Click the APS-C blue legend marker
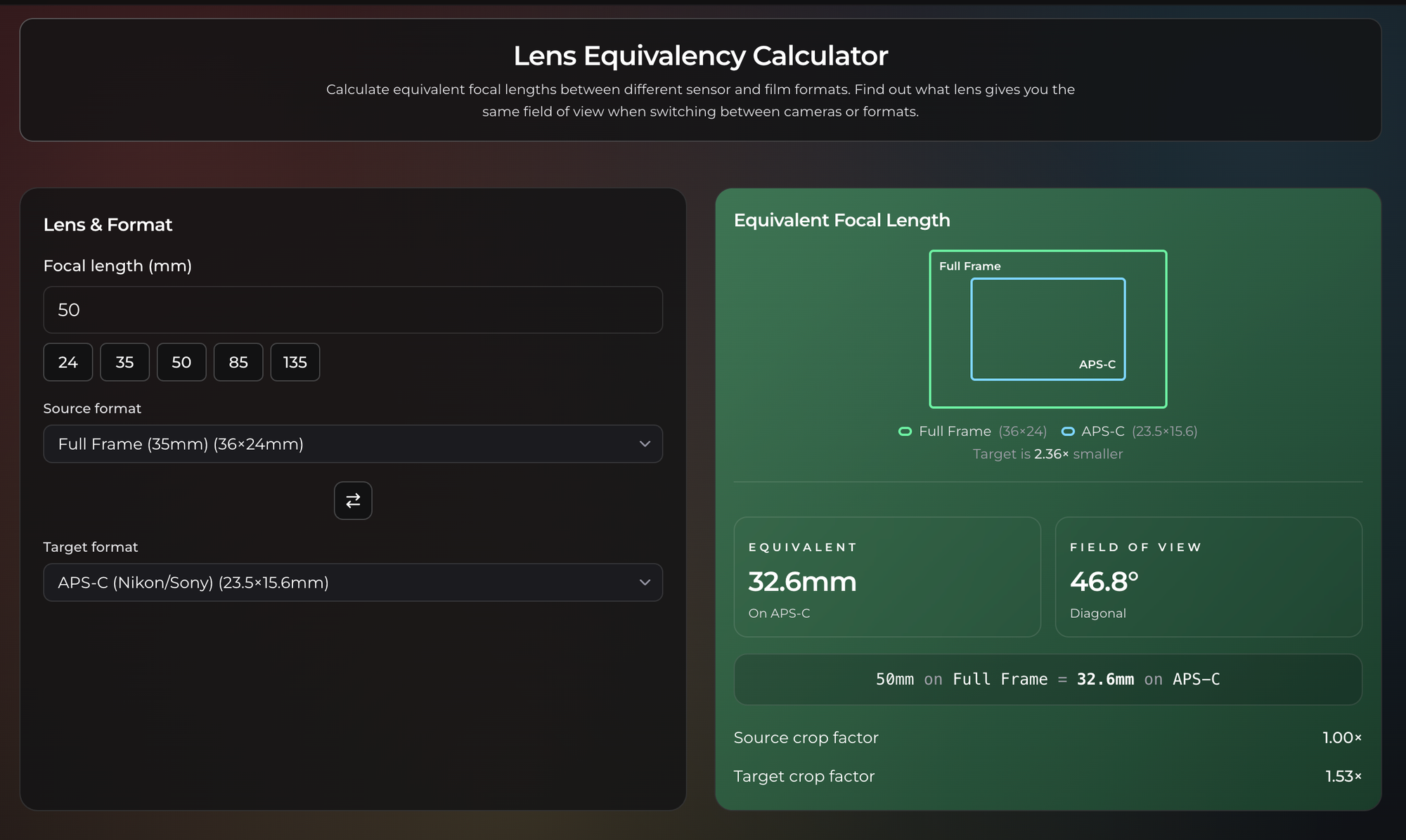 click(x=1067, y=432)
